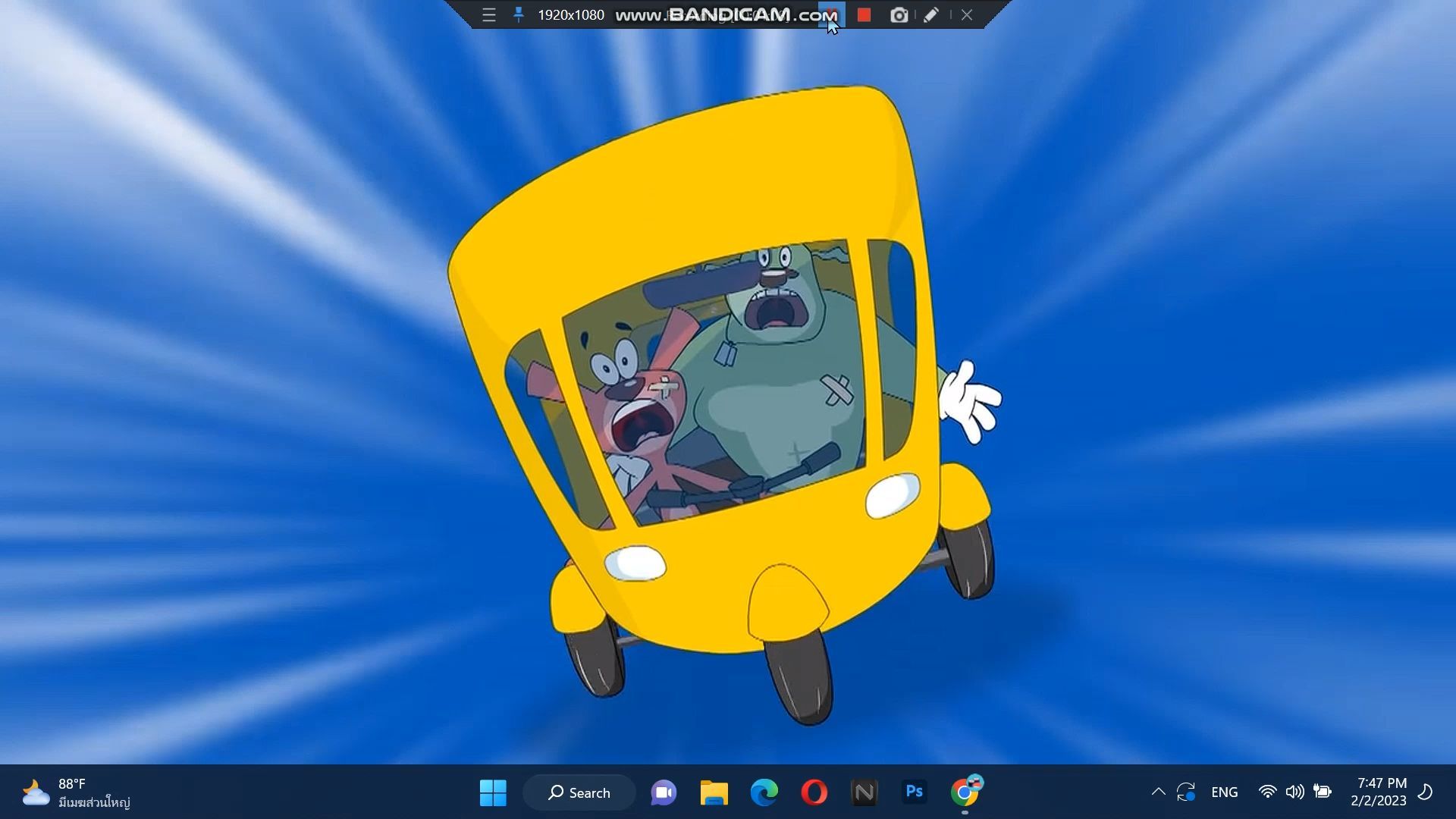Click the 1920x1080 resolution selector
The height and width of the screenshot is (819, 1456).
click(570, 15)
